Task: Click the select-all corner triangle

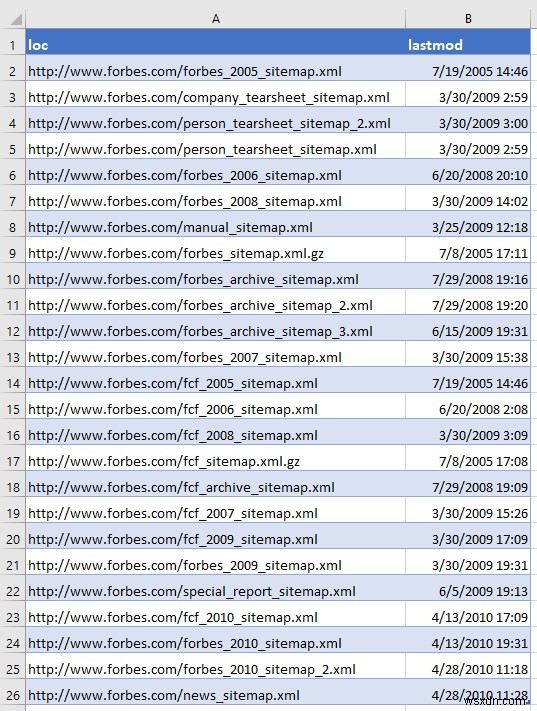Action: pos(16,19)
